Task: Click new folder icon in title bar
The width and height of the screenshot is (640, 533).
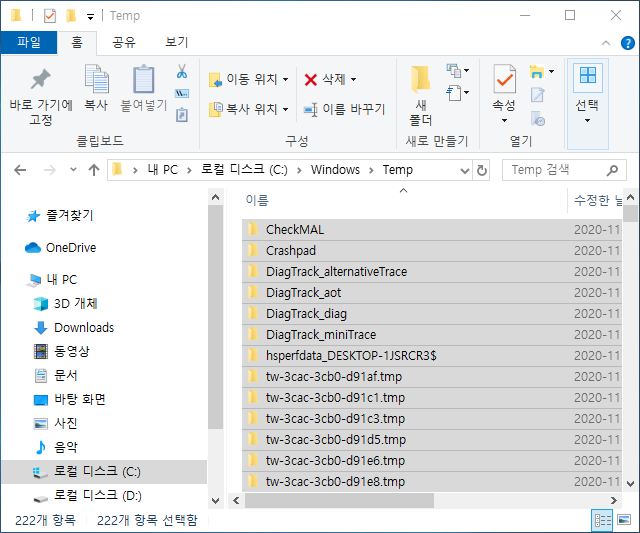Action: pos(71,16)
